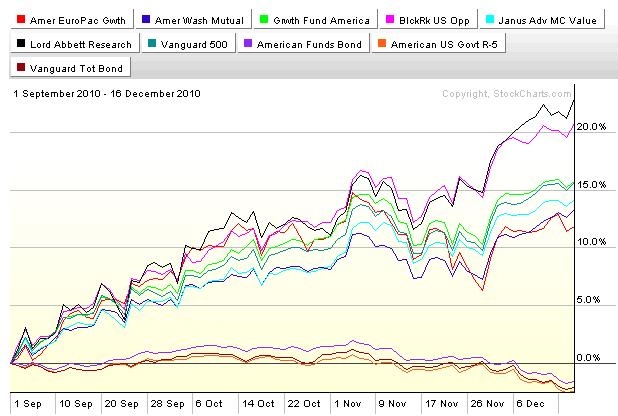Toggle the Vanguard Tot Bond legend button

[x=70, y=68]
